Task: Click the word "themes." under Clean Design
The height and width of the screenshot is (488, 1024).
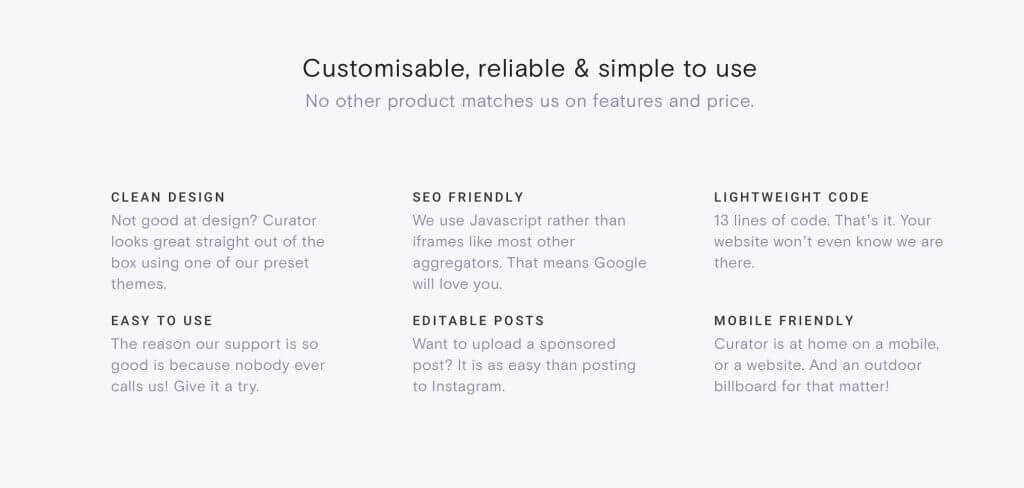Action: [138, 284]
